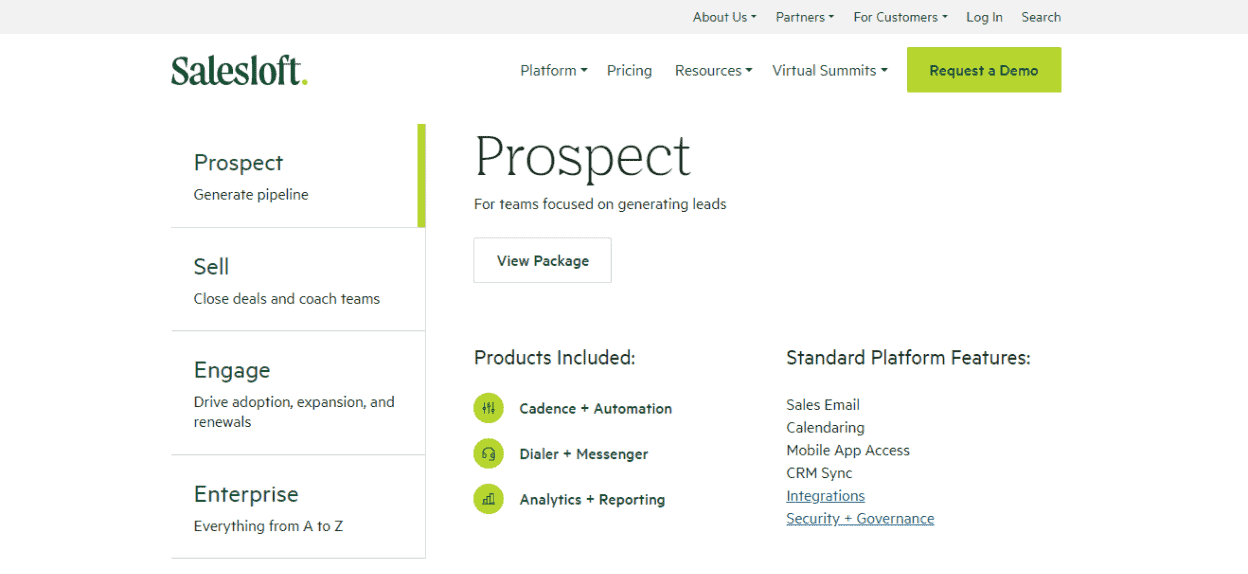Click the Analytics + Reporting chart icon
Viewport: 1248px width, 574px height.
489,499
